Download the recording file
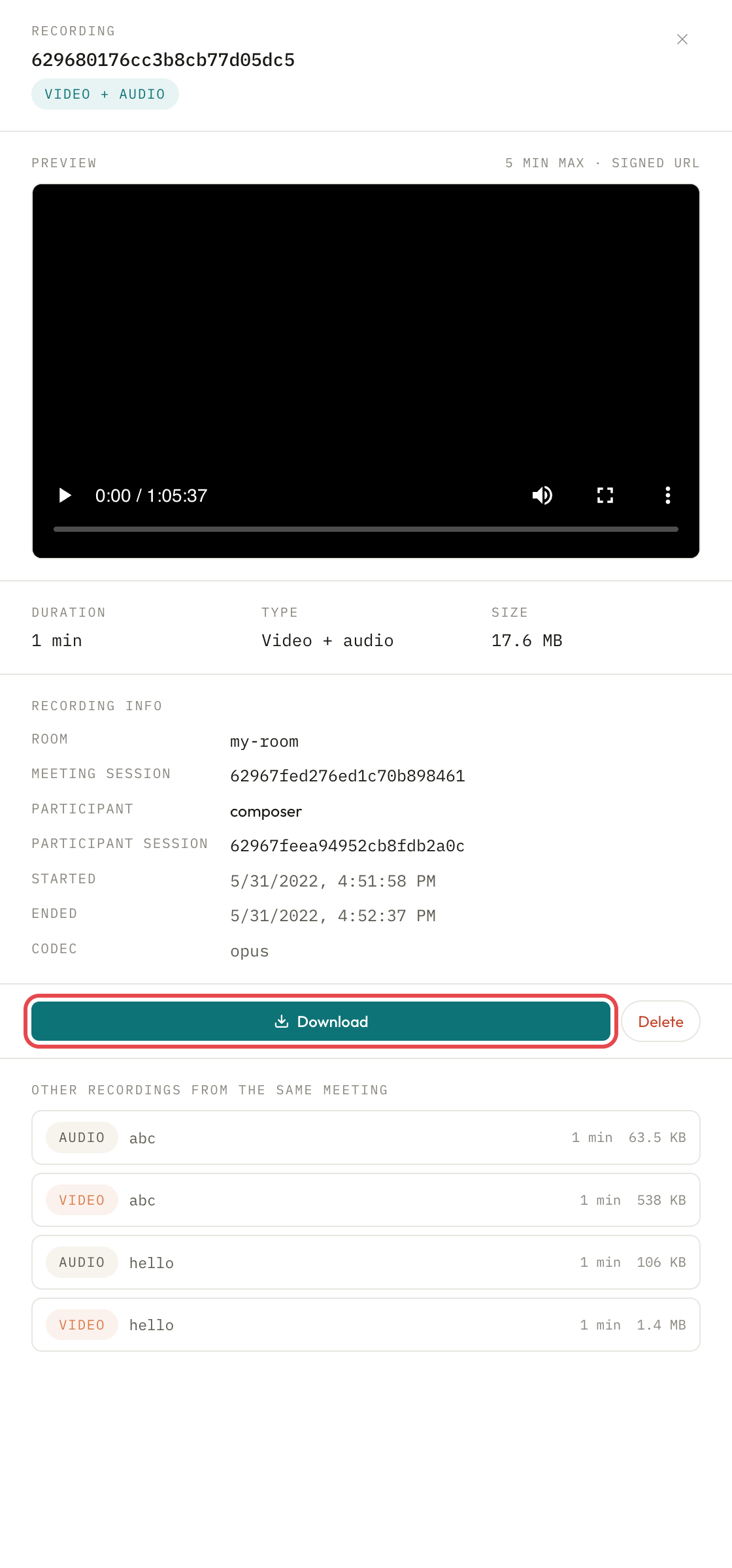 pos(321,1021)
